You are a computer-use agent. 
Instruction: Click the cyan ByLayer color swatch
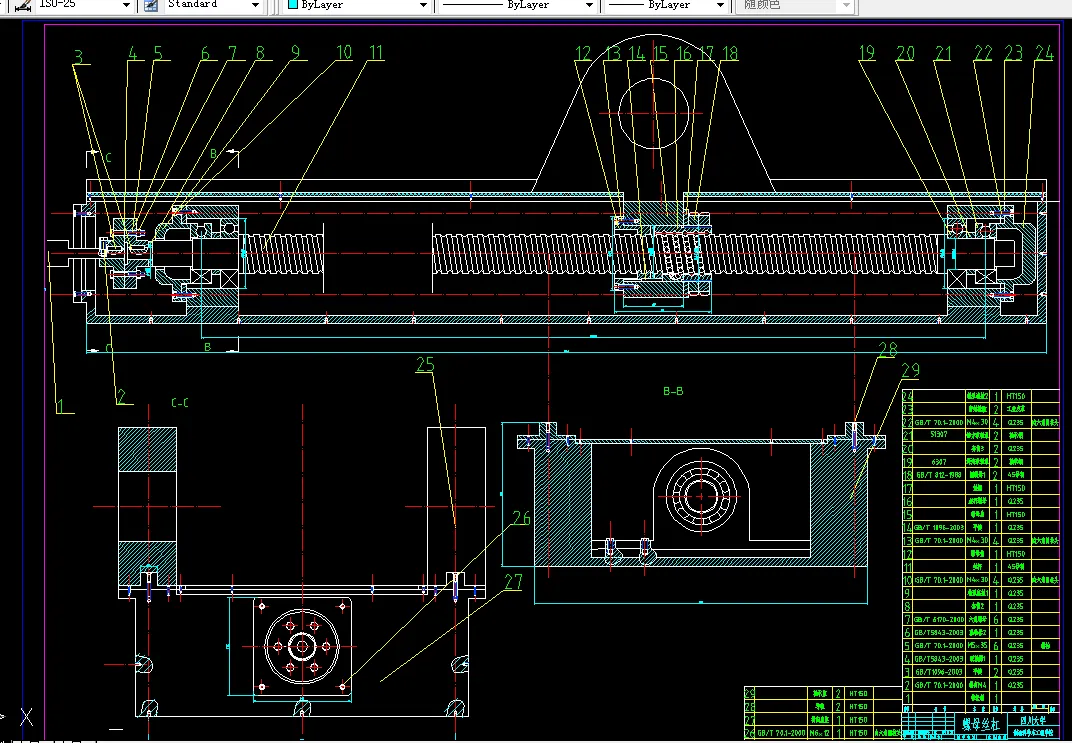click(293, 4)
